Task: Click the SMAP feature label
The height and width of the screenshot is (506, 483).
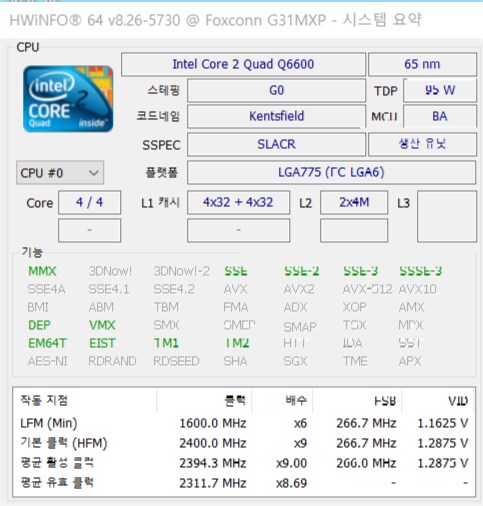Action: pos(300,327)
